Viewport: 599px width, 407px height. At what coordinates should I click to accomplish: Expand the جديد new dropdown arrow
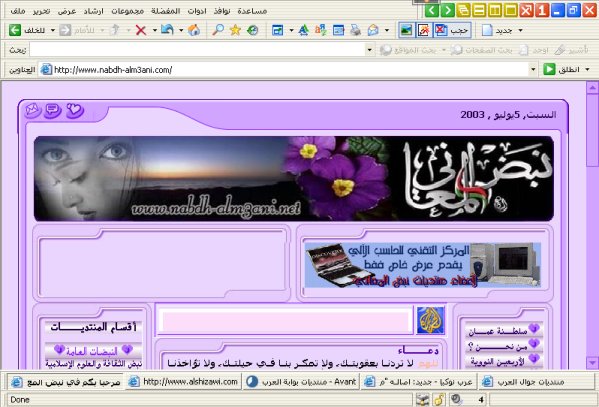pyautogui.click(x=520, y=30)
